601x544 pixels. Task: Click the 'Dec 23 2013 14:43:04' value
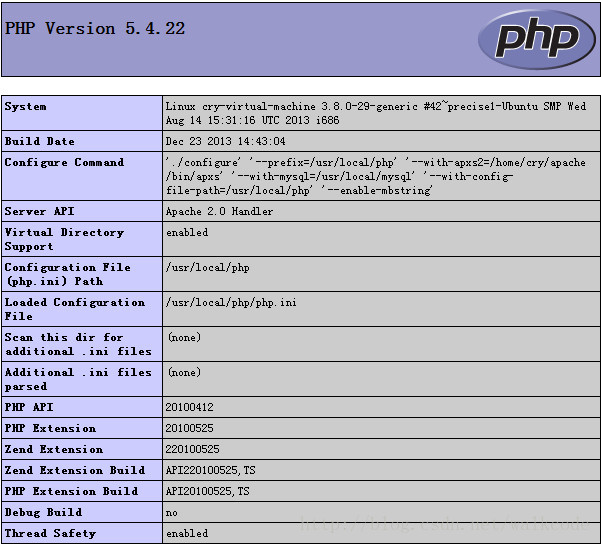click(x=225, y=141)
